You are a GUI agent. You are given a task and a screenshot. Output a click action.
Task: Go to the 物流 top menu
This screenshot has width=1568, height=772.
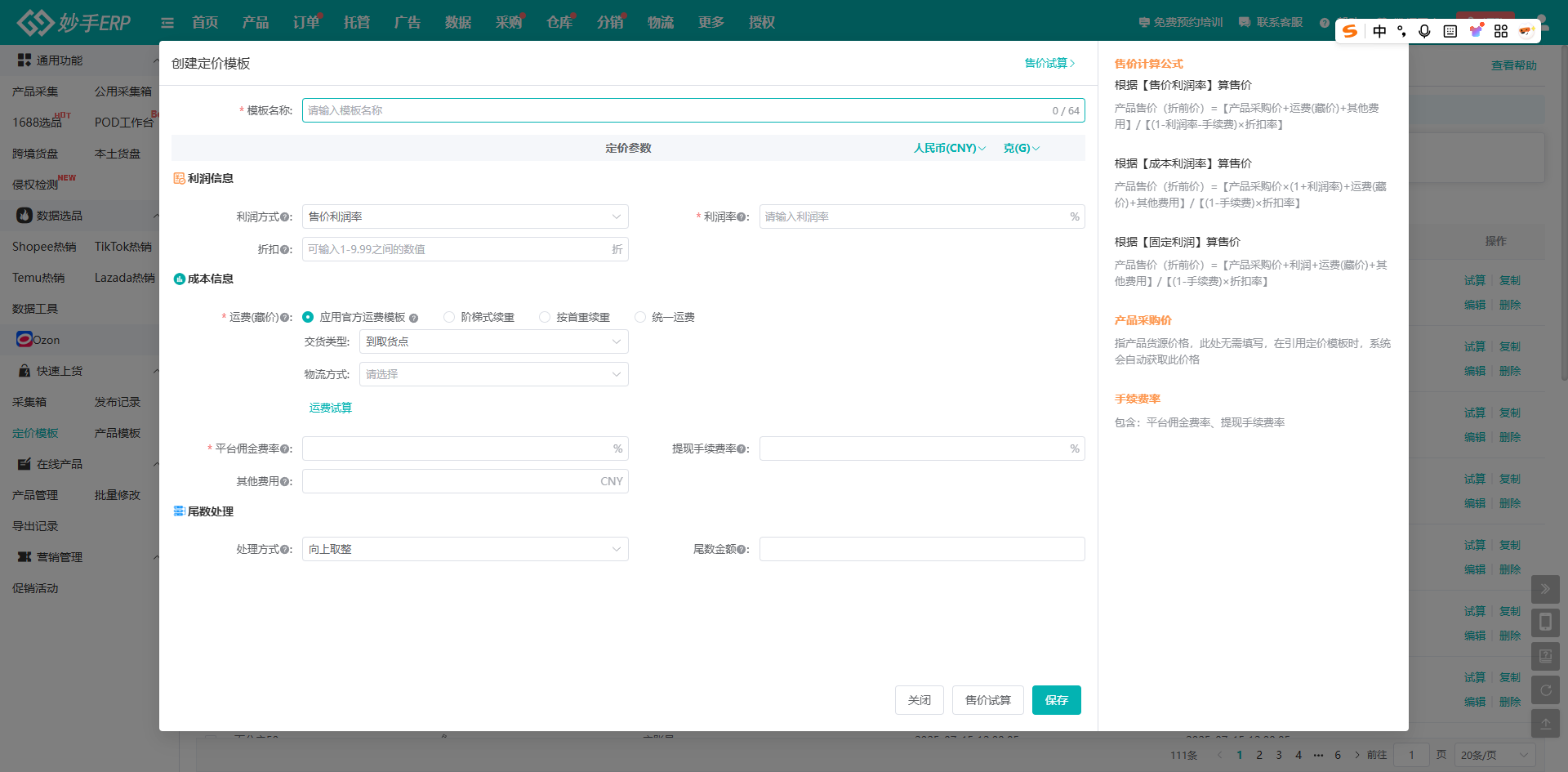click(660, 22)
